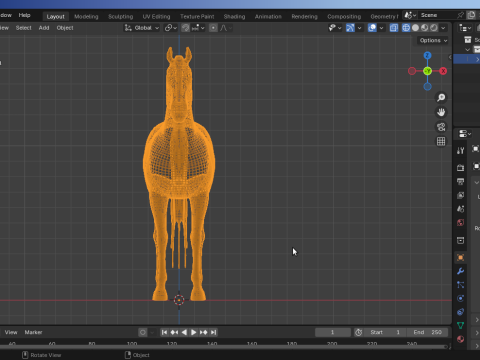Image resolution: width=480 pixels, height=360 pixels.
Task: Open the outliner editor type dropdown
Action: point(465,28)
